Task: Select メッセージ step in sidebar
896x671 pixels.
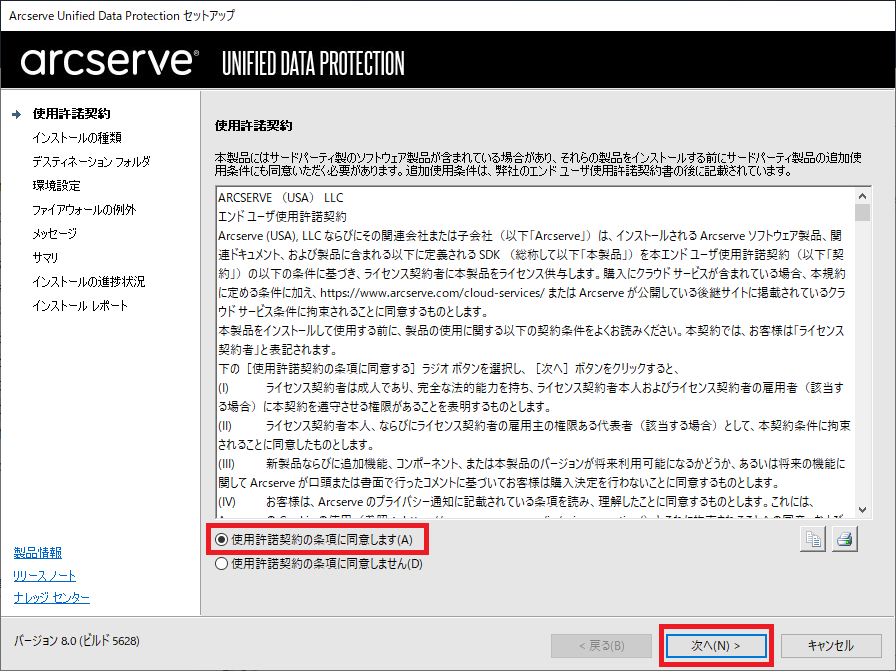Action: pos(54,234)
